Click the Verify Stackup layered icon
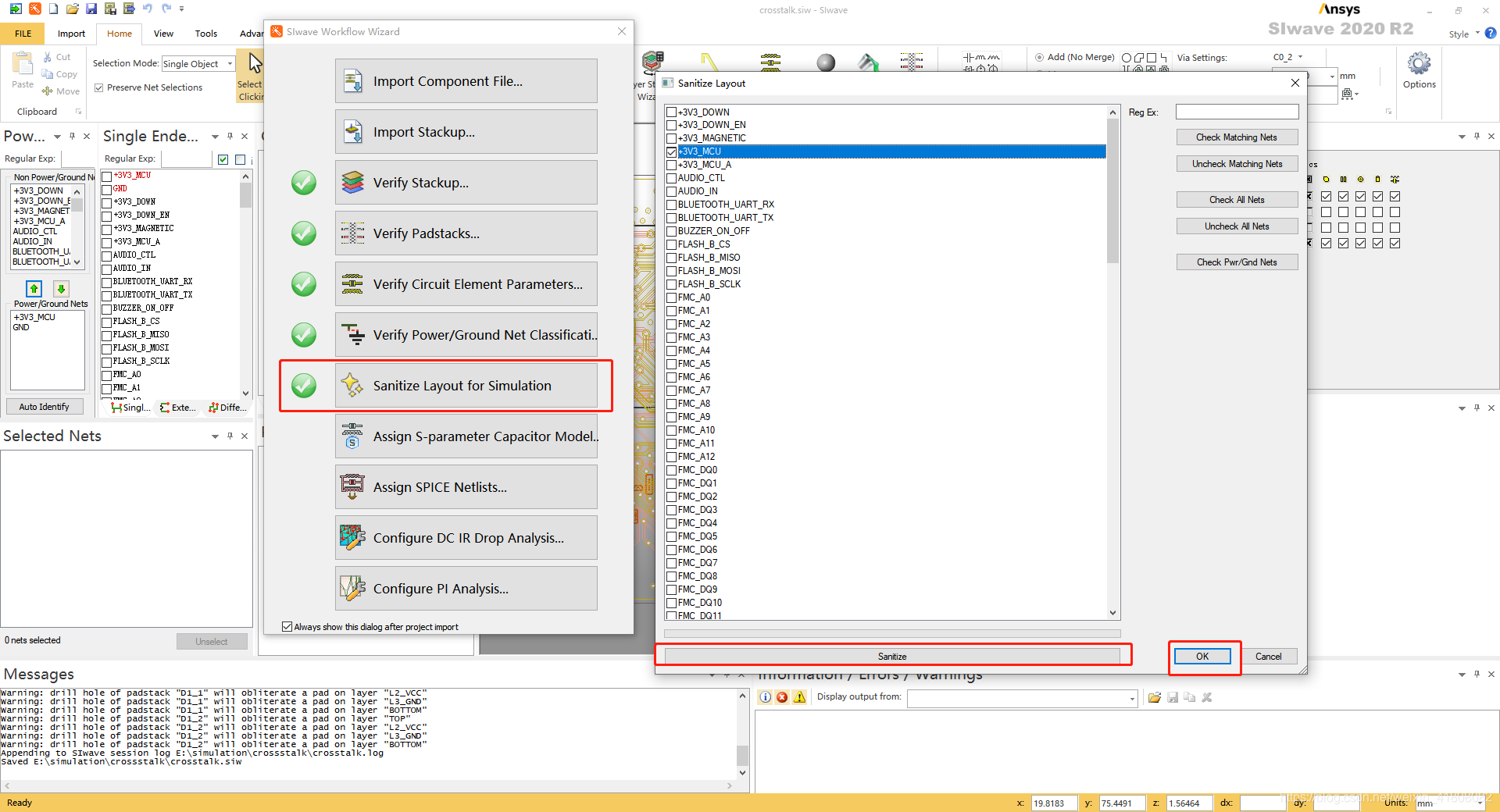Viewport: 1500px width, 812px height. pyautogui.click(x=353, y=183)
